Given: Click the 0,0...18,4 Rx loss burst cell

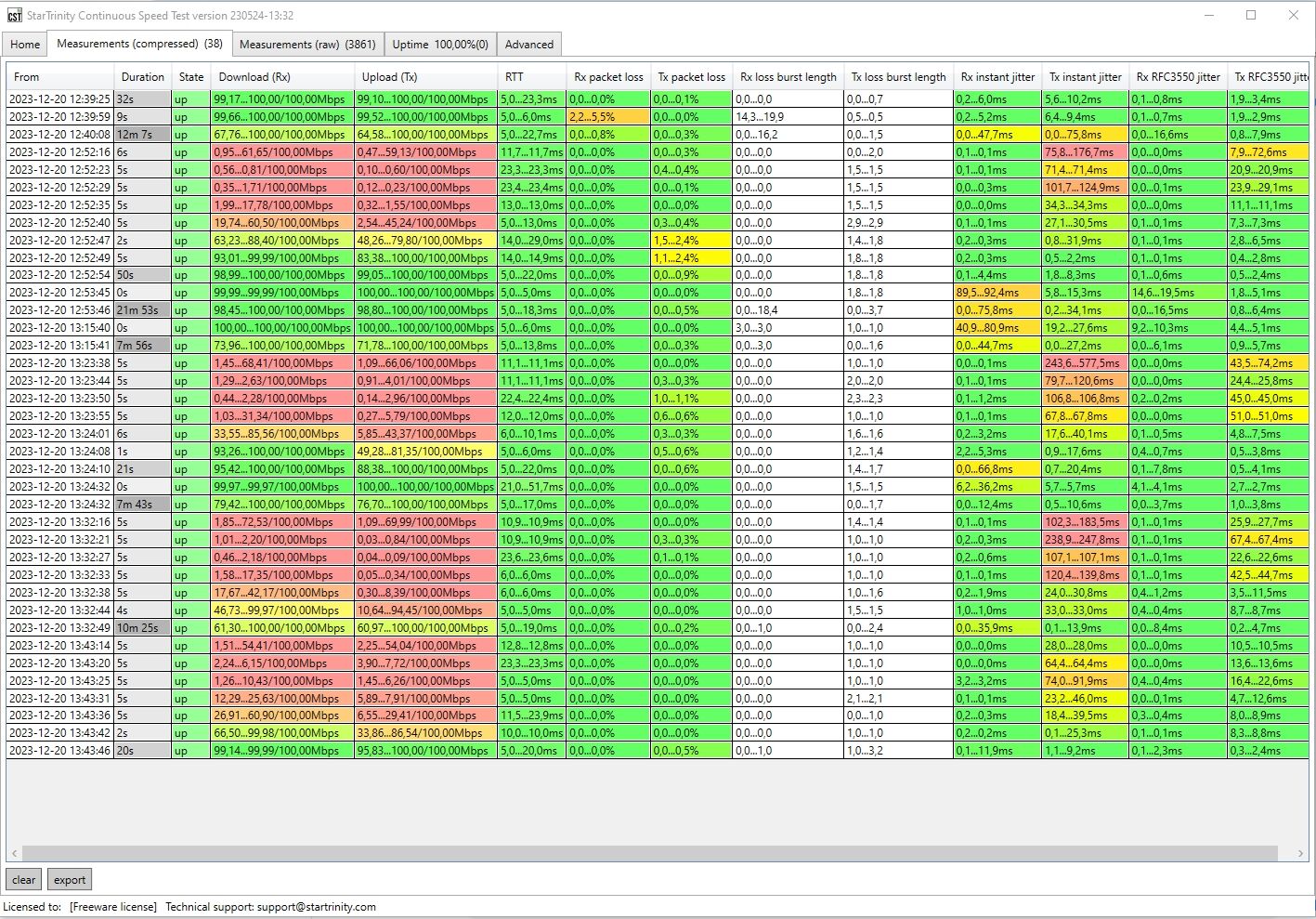Looking at the screenshot, I should coord(788,310).
